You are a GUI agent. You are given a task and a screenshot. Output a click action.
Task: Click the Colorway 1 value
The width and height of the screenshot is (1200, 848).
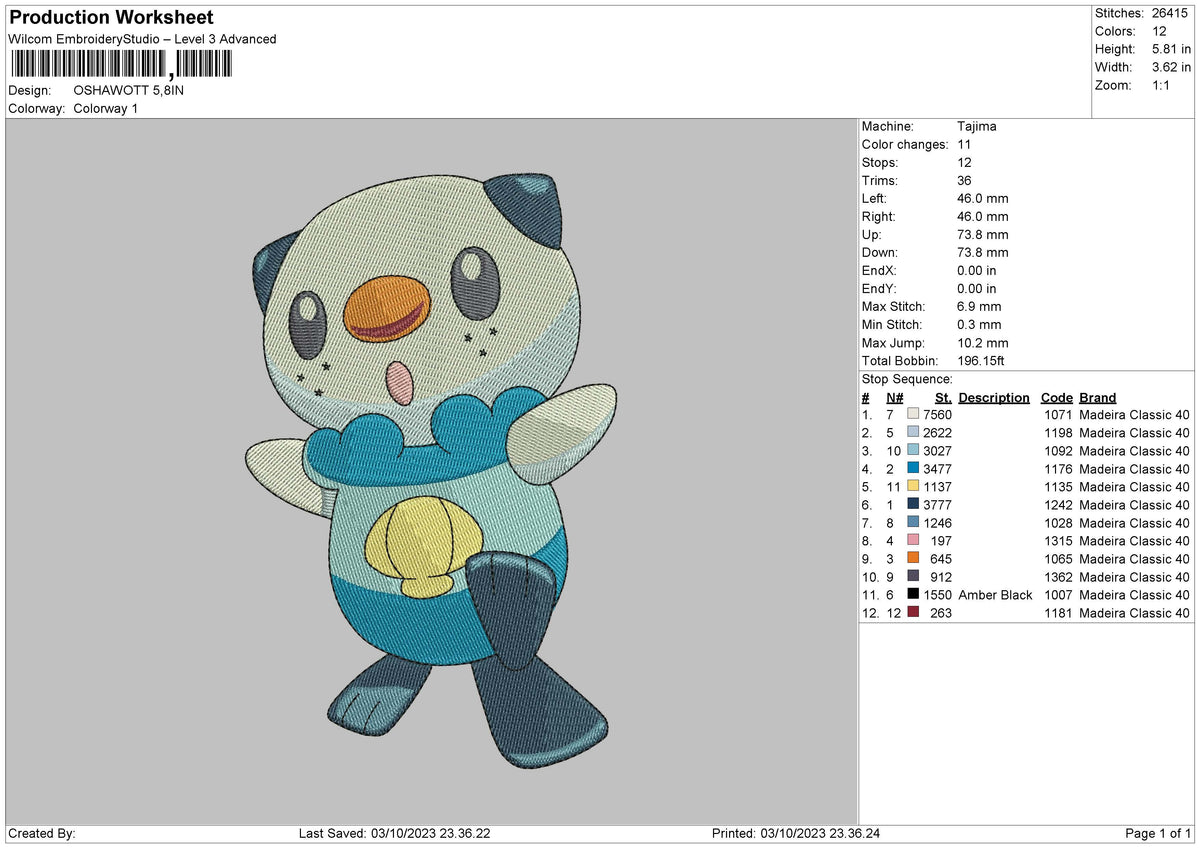(106, 108)
